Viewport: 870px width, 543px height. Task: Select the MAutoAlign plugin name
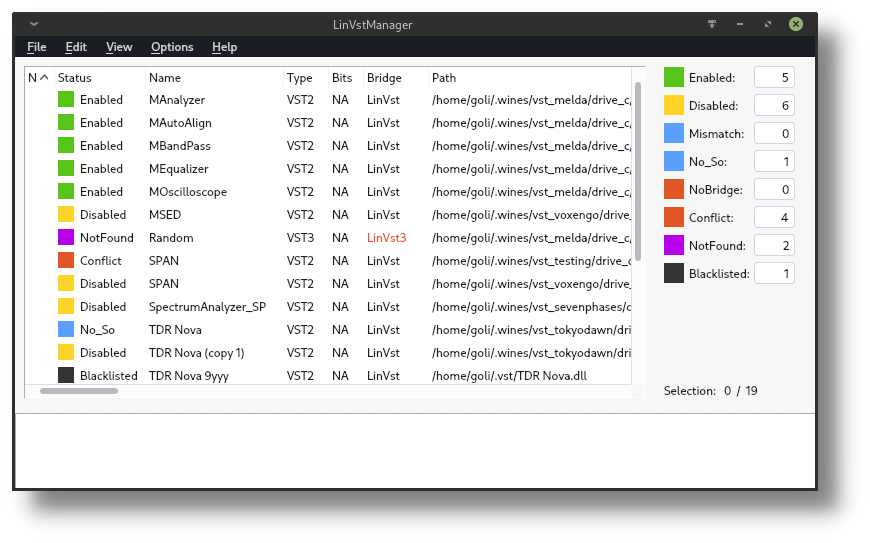click(180, 123)
